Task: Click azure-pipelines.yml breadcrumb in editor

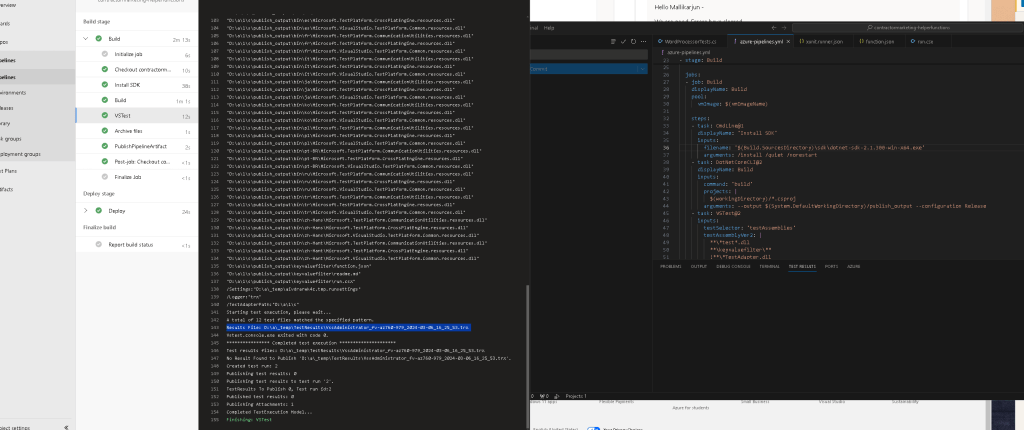Action: [689, 52]
